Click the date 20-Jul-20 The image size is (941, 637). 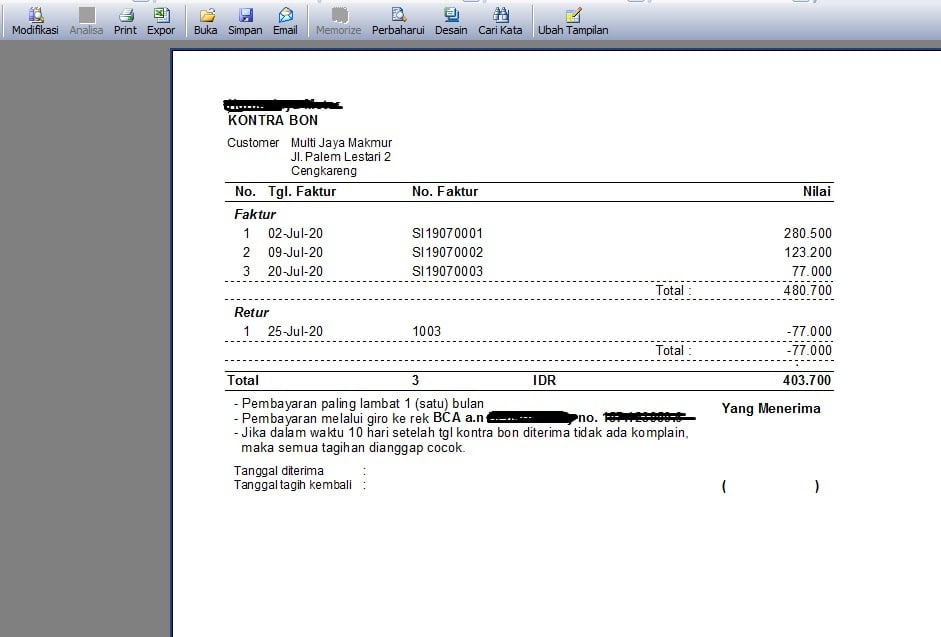pyautogui.click(x=295, y=271)
